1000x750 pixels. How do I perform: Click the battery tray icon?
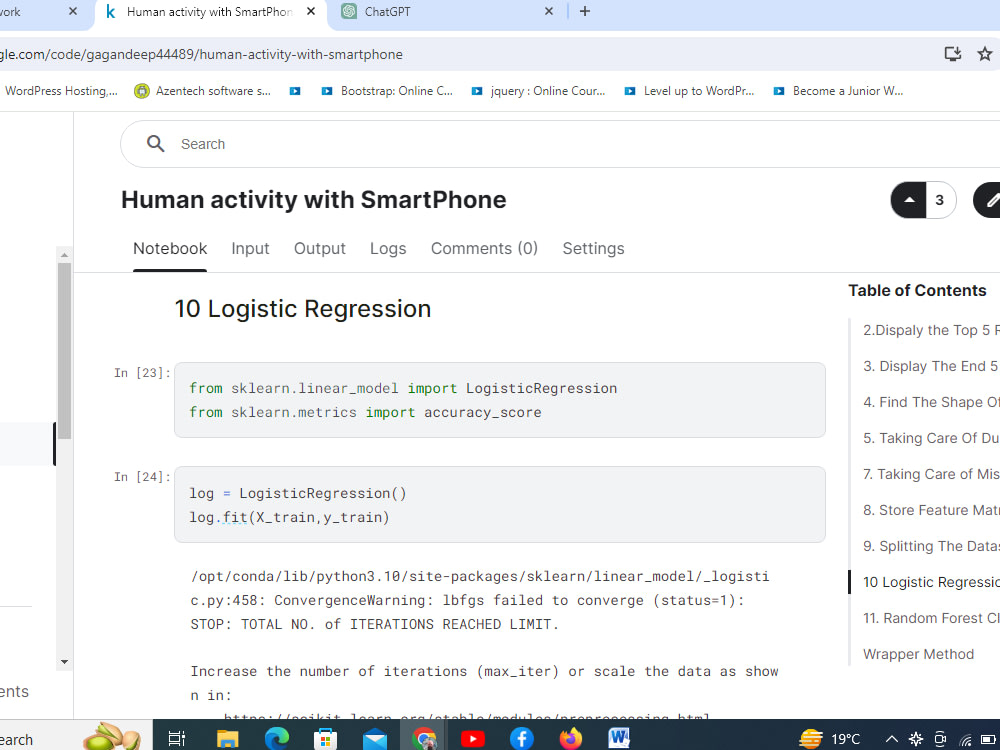(x=989, y=739)
